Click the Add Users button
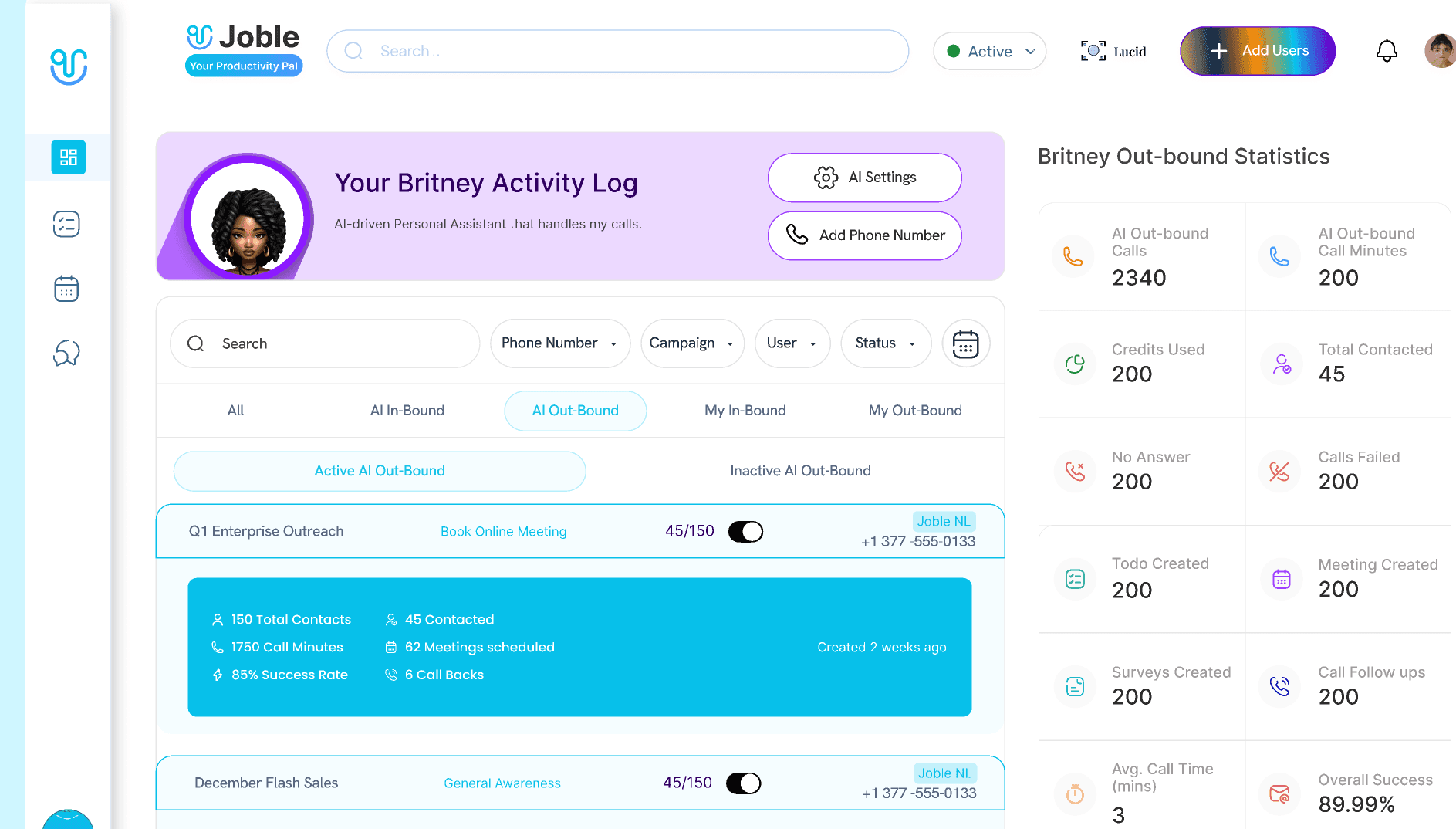 tap(1258, 51)
